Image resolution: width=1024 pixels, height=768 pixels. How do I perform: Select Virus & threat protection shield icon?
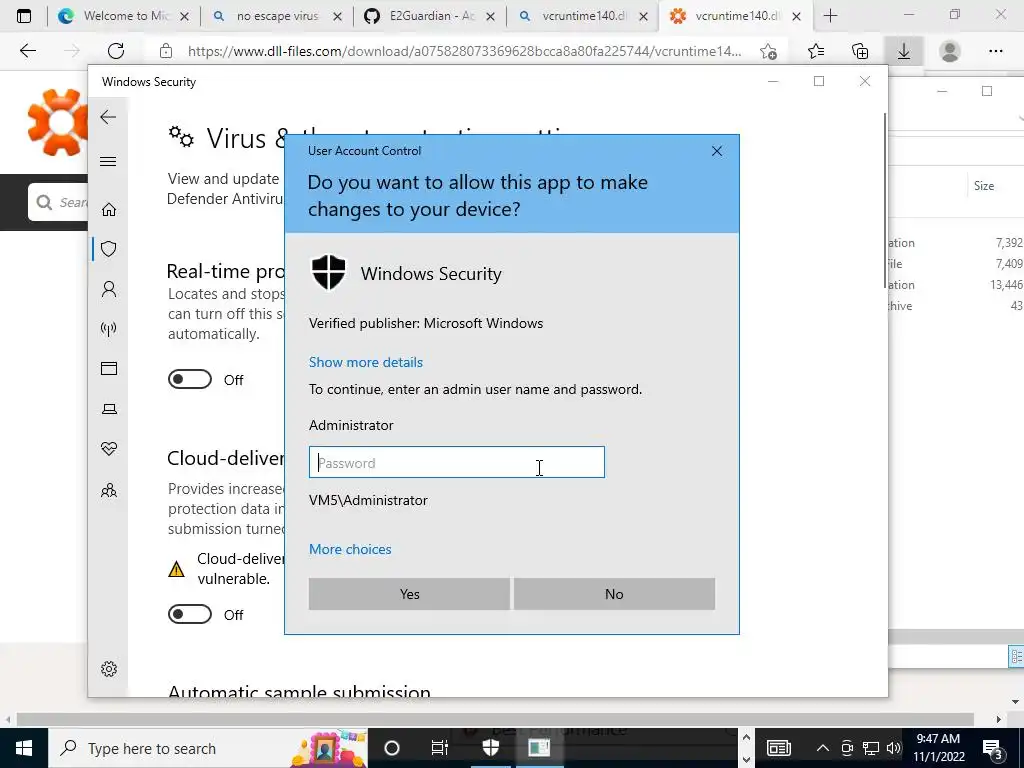[108, 249]
